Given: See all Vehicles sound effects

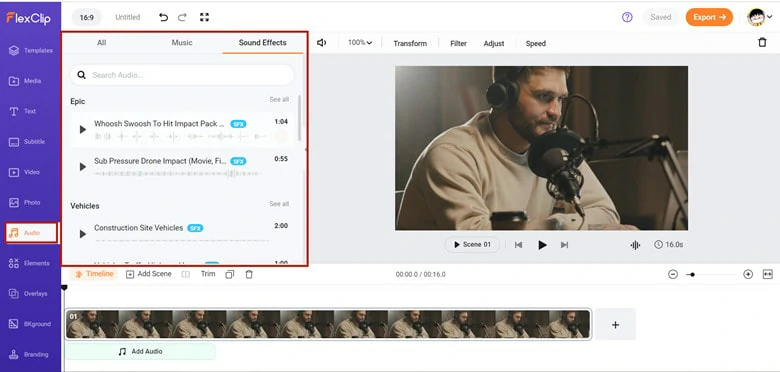Looking at the screenshot, I should [279, 204].
